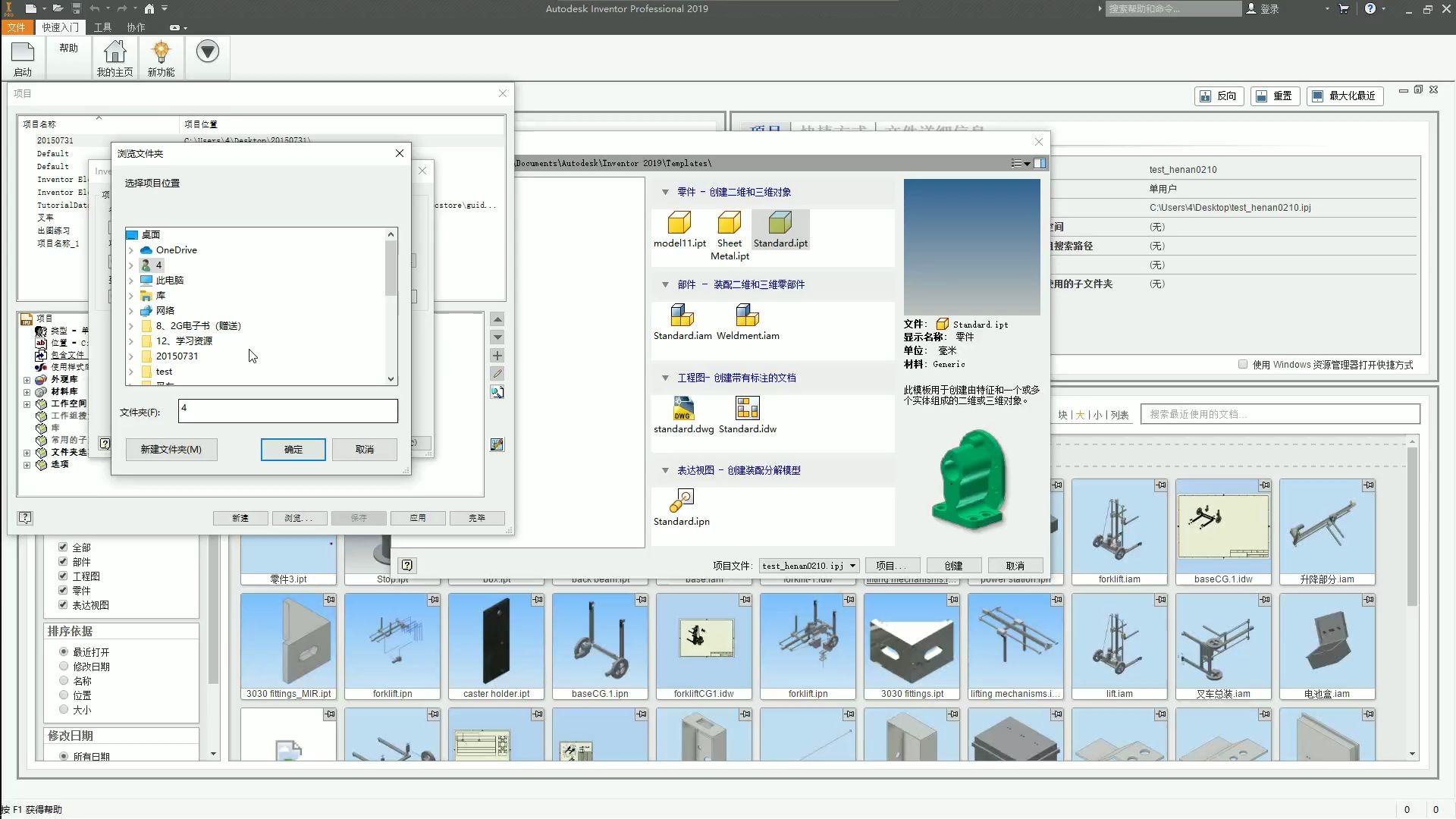Select the 名称 sort radio button

(x=64, y=680)
